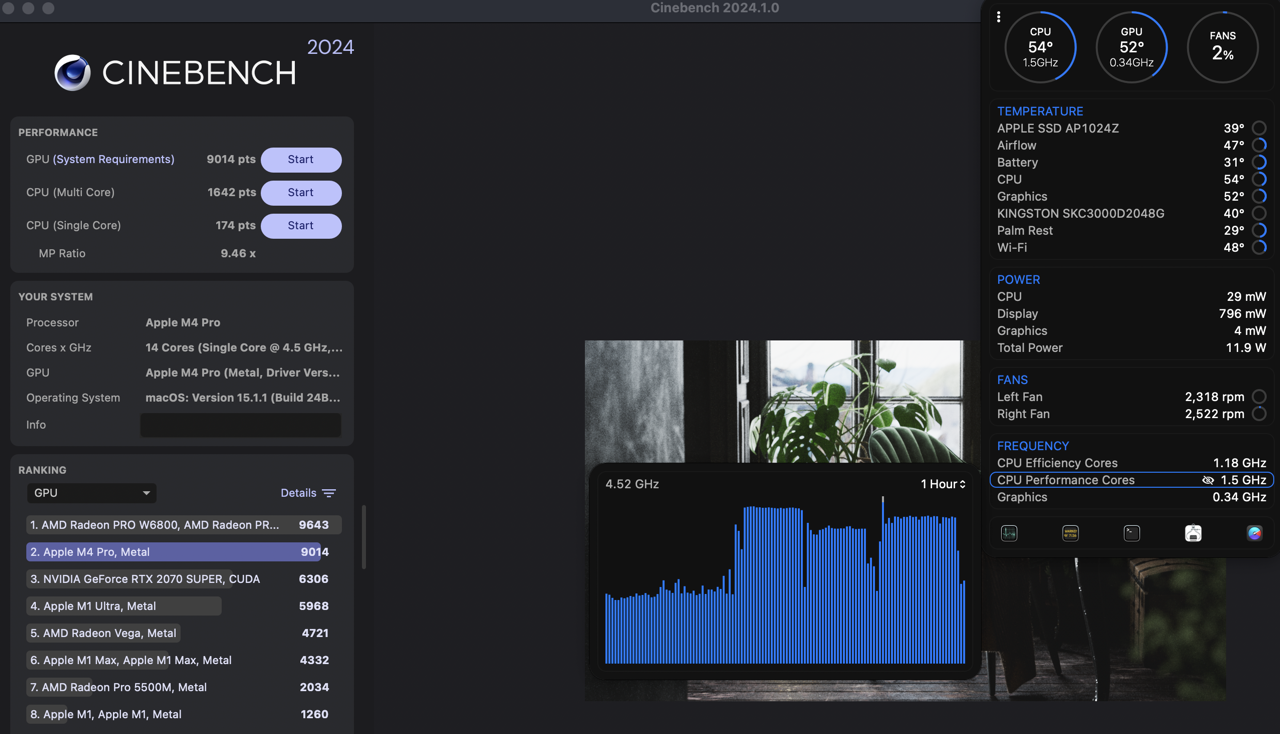Open the three-dot options menu in the sensor panel
Screen dimensions: 1280x734
coord(998,17)
